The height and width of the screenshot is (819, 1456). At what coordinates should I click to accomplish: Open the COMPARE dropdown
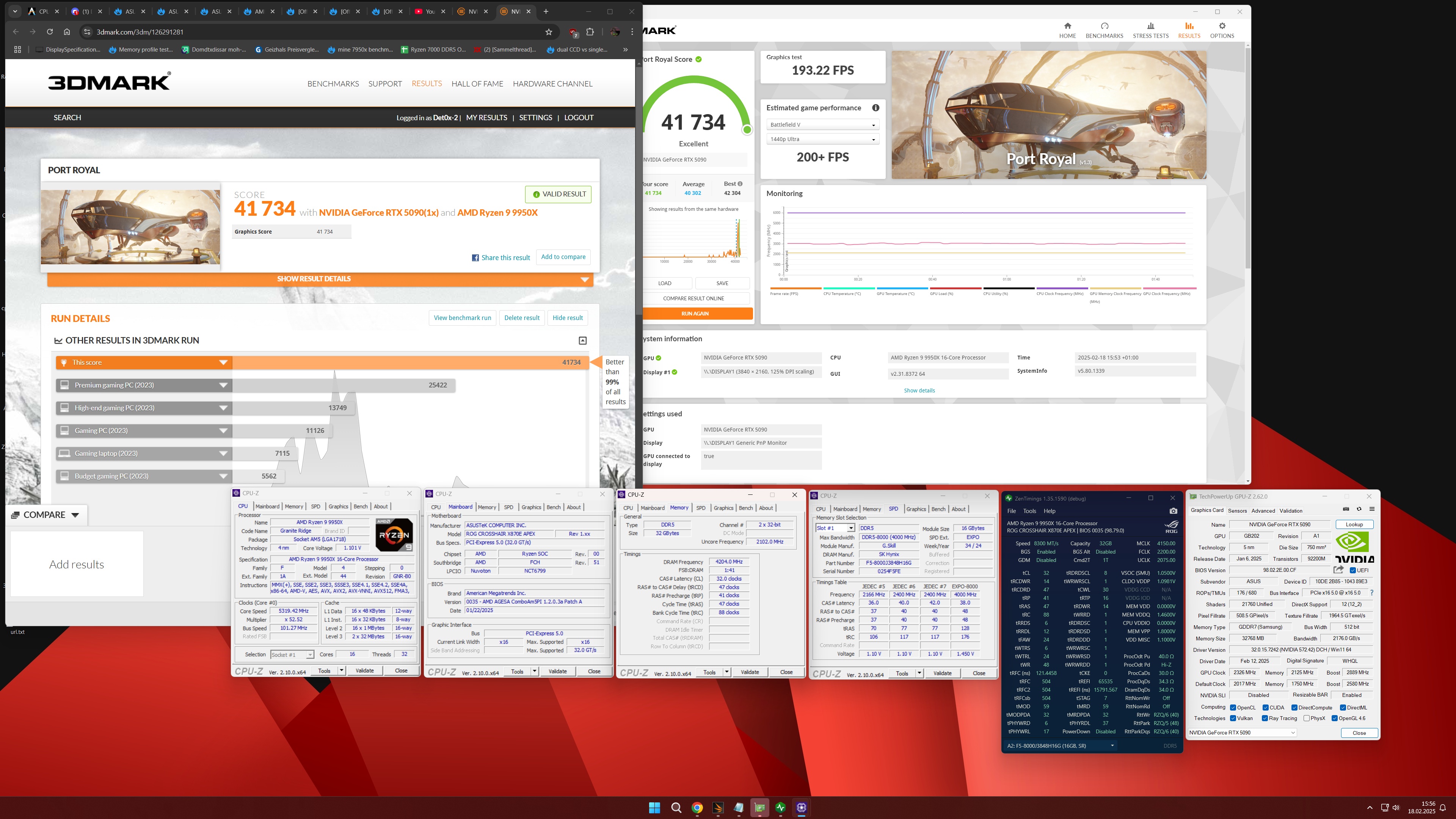coord(46,515)
